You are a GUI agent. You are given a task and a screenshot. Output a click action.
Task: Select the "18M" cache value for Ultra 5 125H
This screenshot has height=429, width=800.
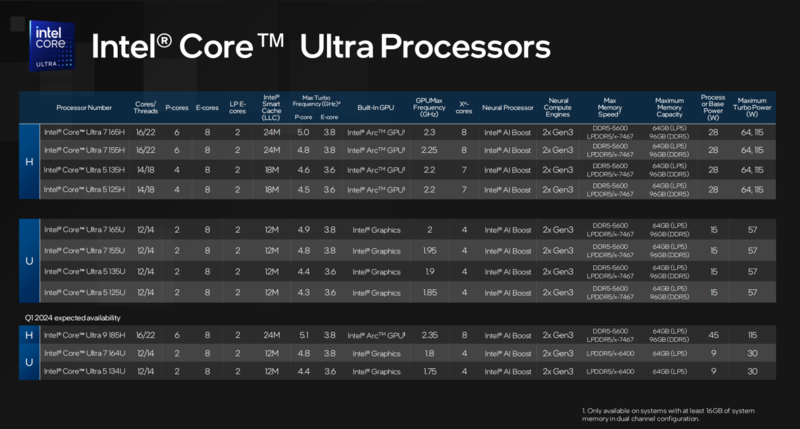271,189
